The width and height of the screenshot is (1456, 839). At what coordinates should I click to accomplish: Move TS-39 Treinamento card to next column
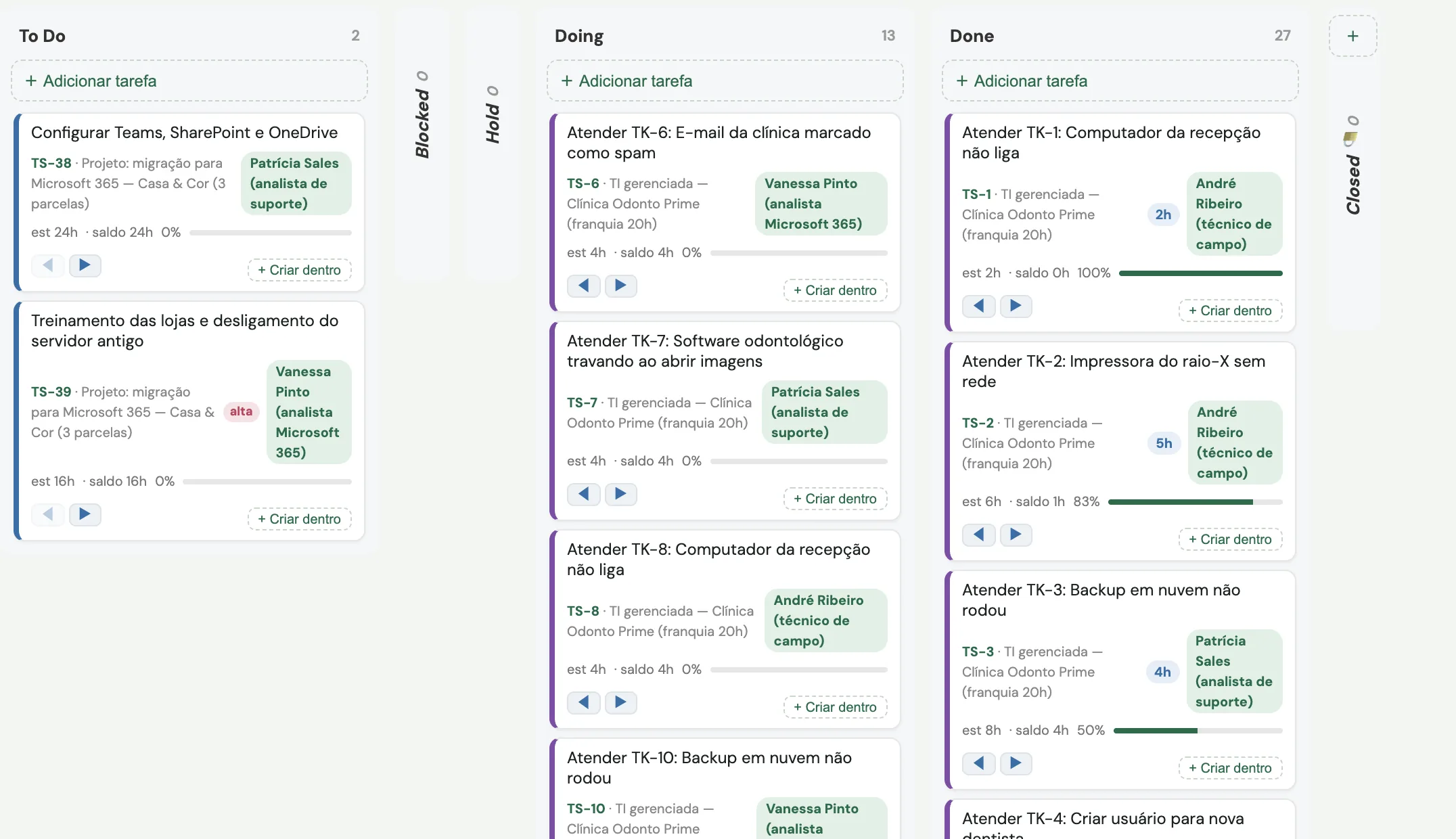coord(85,514)
